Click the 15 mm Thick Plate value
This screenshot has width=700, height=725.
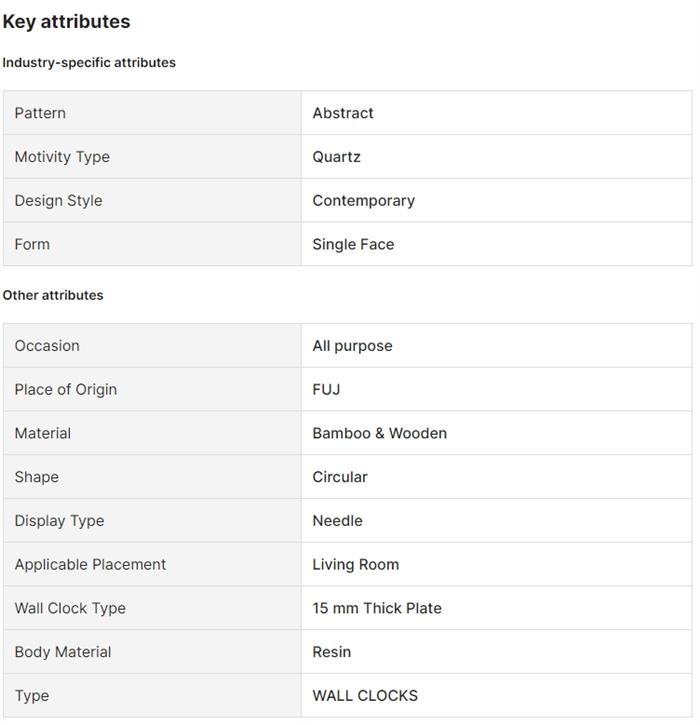[x=377, y=608]
